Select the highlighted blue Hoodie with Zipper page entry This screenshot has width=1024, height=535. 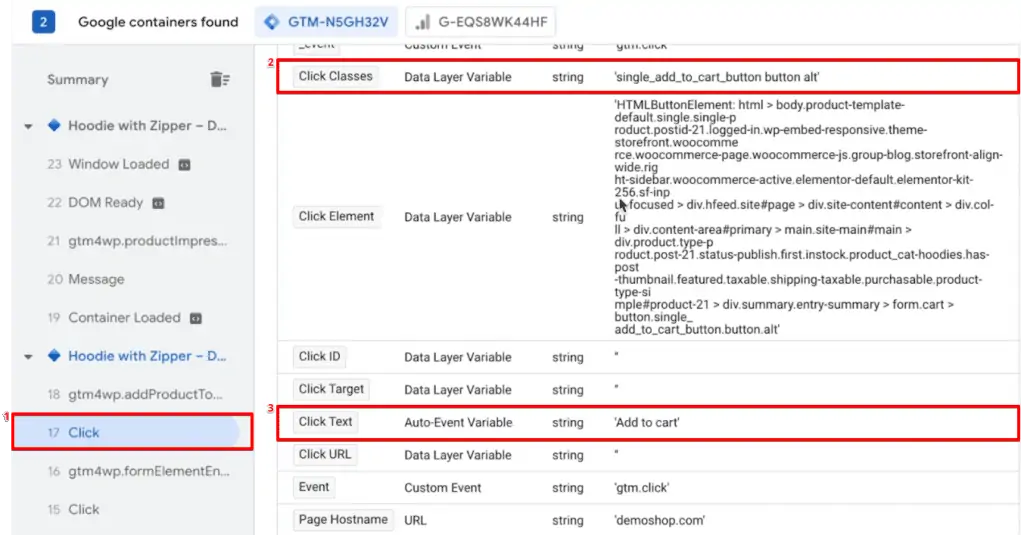click(x=147, y=356)
